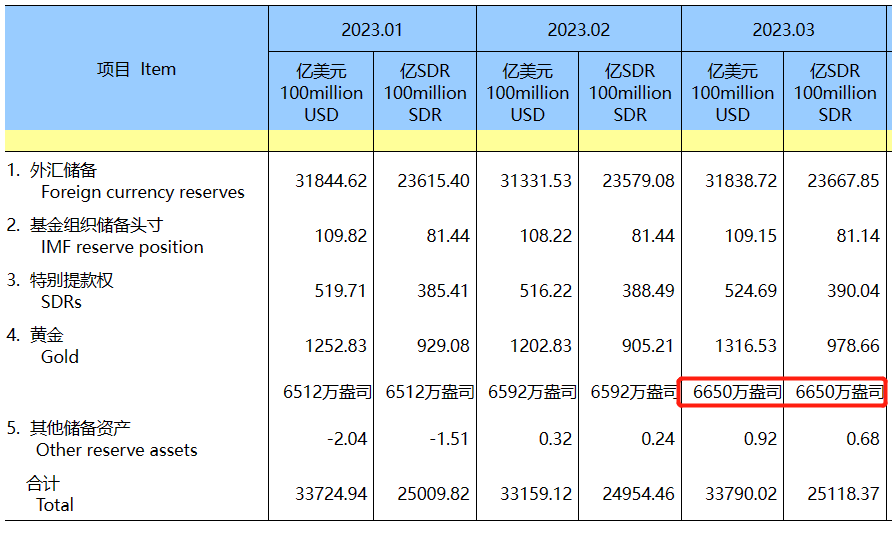Select the value 519.71

pos(341,291)
